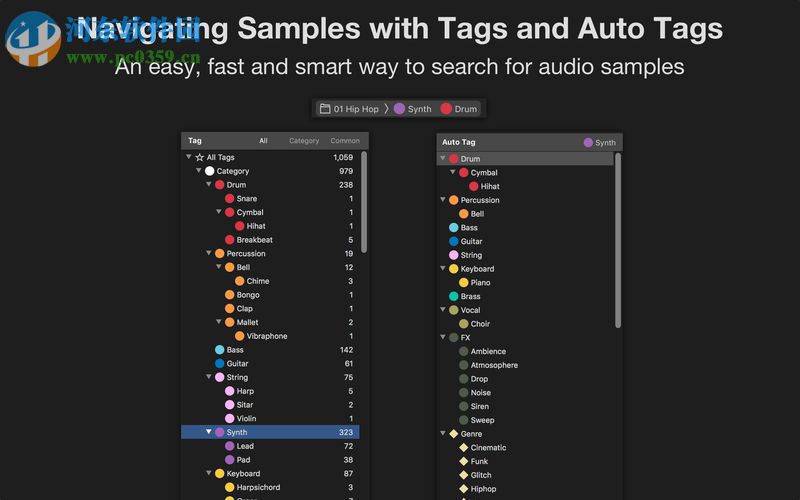The height and width of the screenshot is (500, 800).
Task: Select the pink Harp tag dot
Action: click(x=230, y=391)
